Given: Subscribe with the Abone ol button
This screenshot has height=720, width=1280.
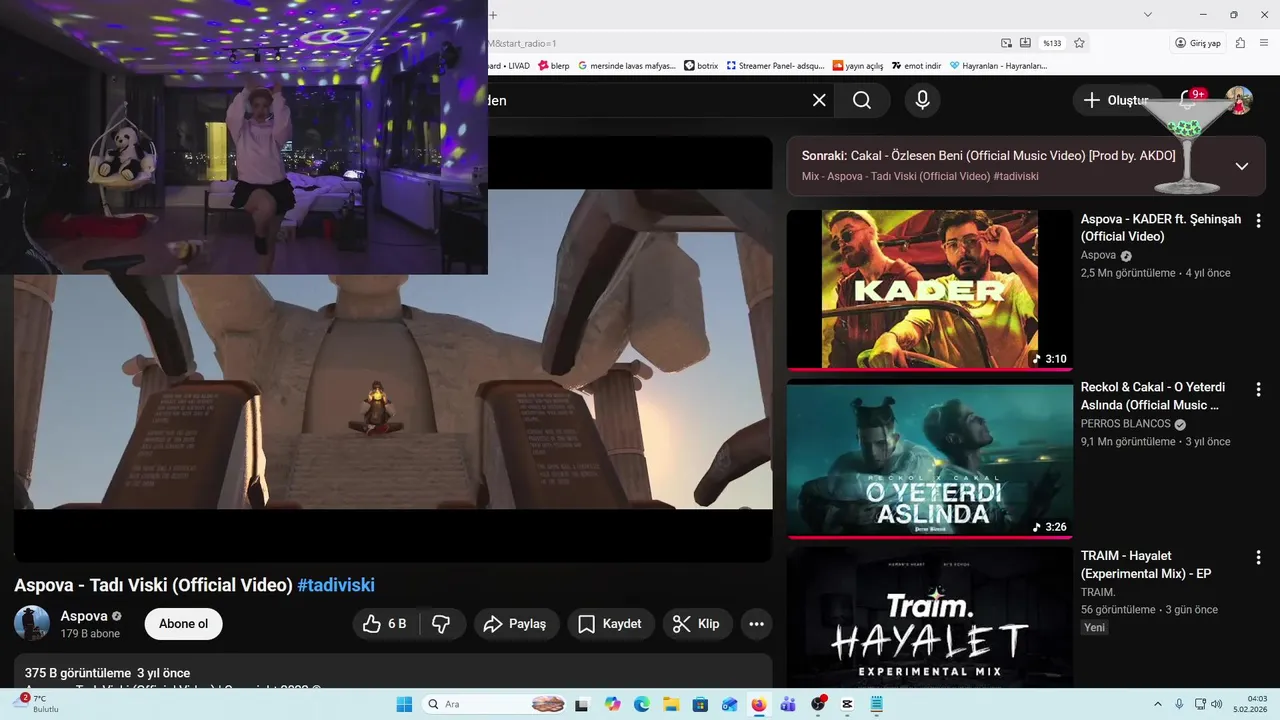Looking at the screenshot, I should tap(184, 624).
